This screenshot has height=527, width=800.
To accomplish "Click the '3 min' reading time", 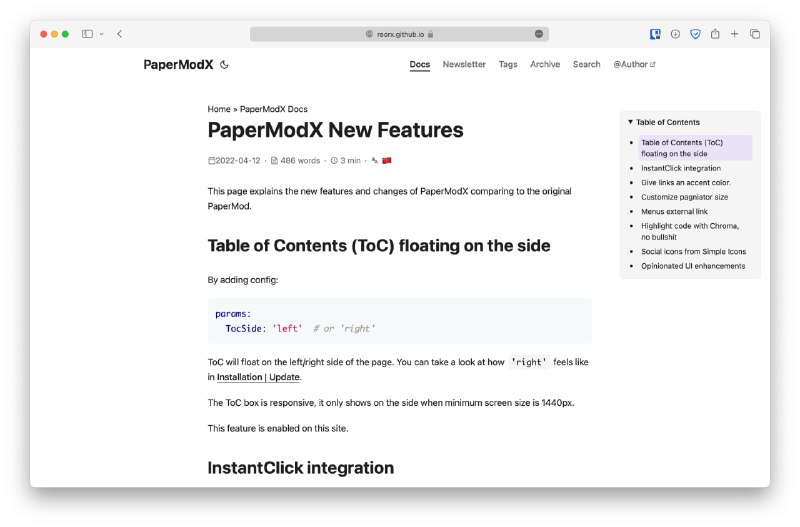I will pyautogui.click(x=345, y=161).
